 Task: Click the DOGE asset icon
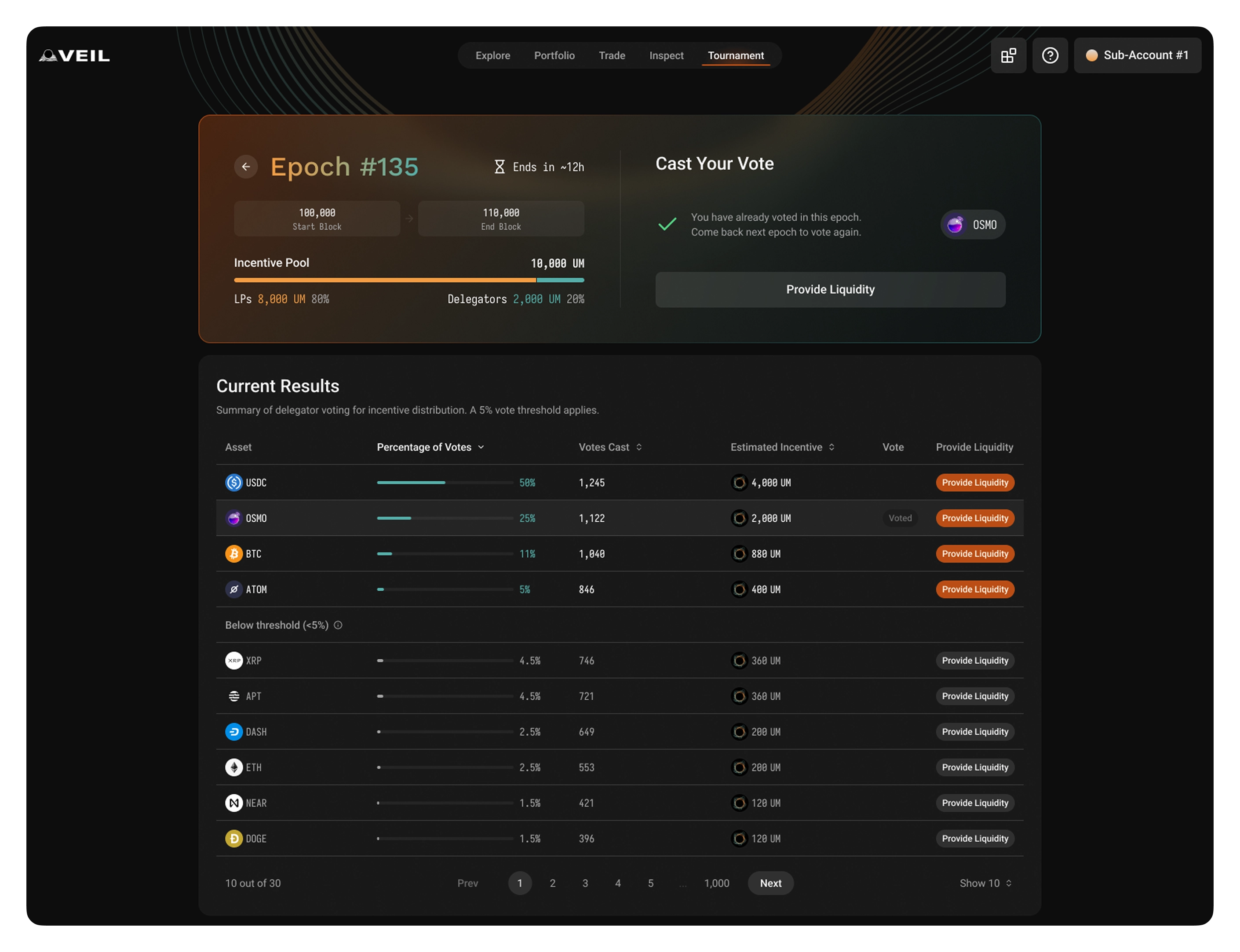click(x=233, y=839)
